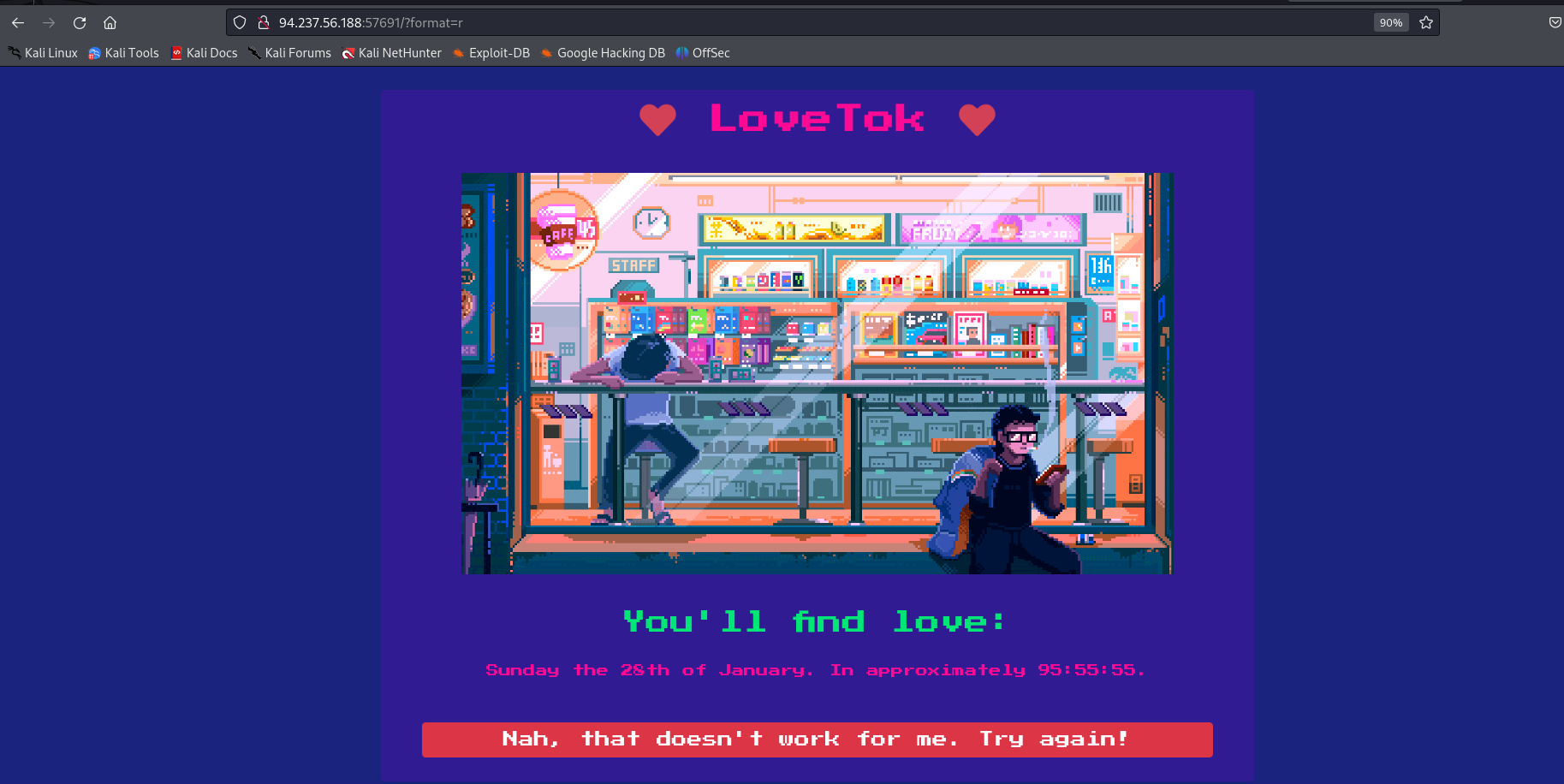Show site security padlock info

coord(264,23)
